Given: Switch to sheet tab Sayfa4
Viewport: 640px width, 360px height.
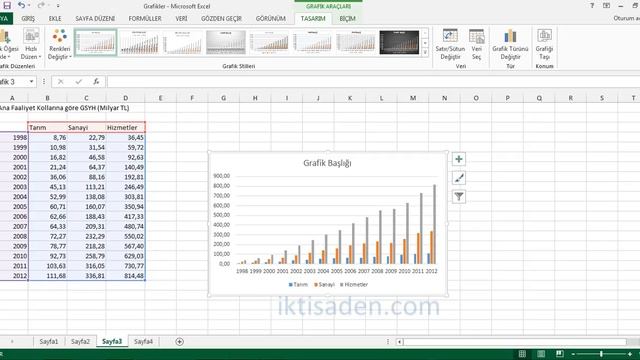Looking at the screenshot, I should click(143, 342).
